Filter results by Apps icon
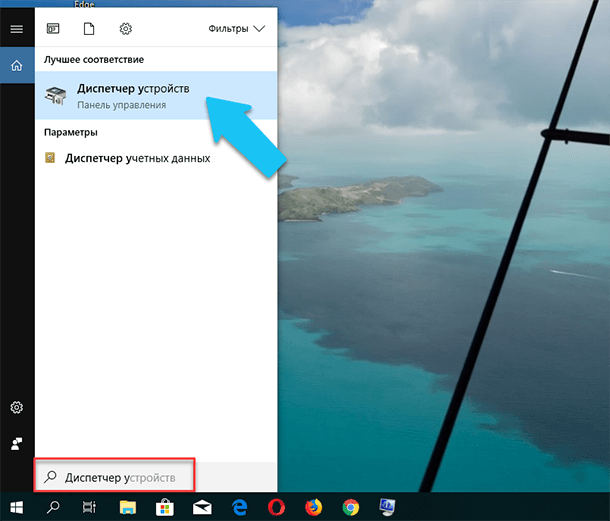This screenshot has width=610, height=521. (x=53, y=28)
